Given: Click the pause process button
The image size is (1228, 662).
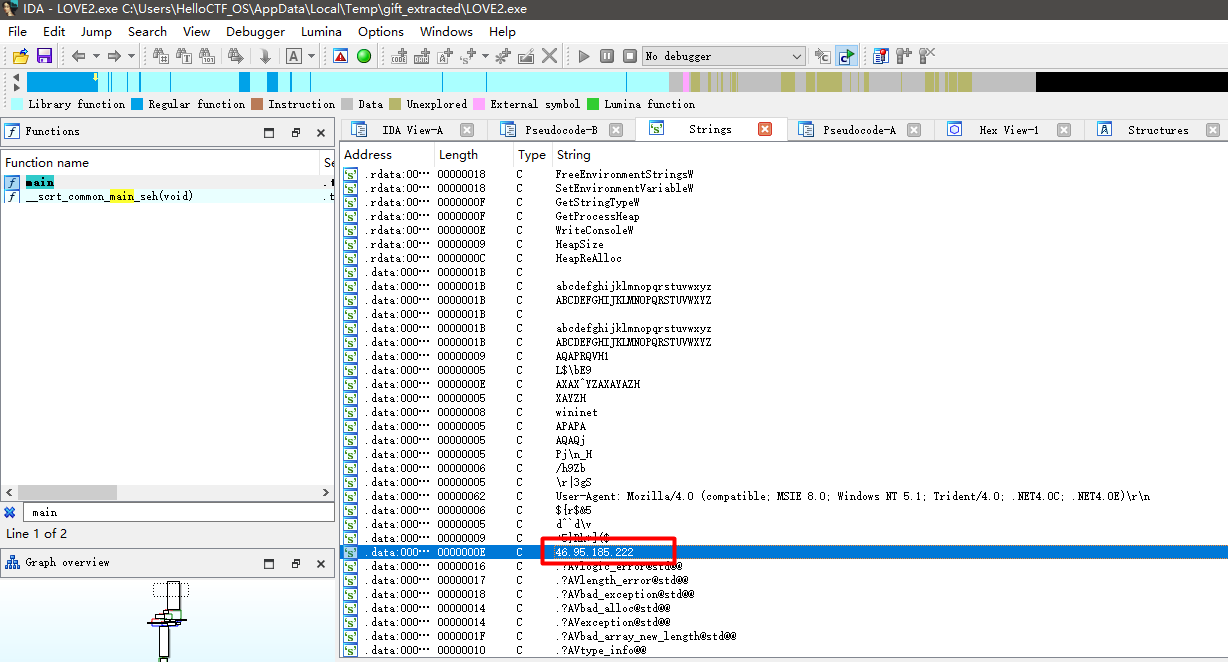Looking at the screenshot, I should [607, 56].
